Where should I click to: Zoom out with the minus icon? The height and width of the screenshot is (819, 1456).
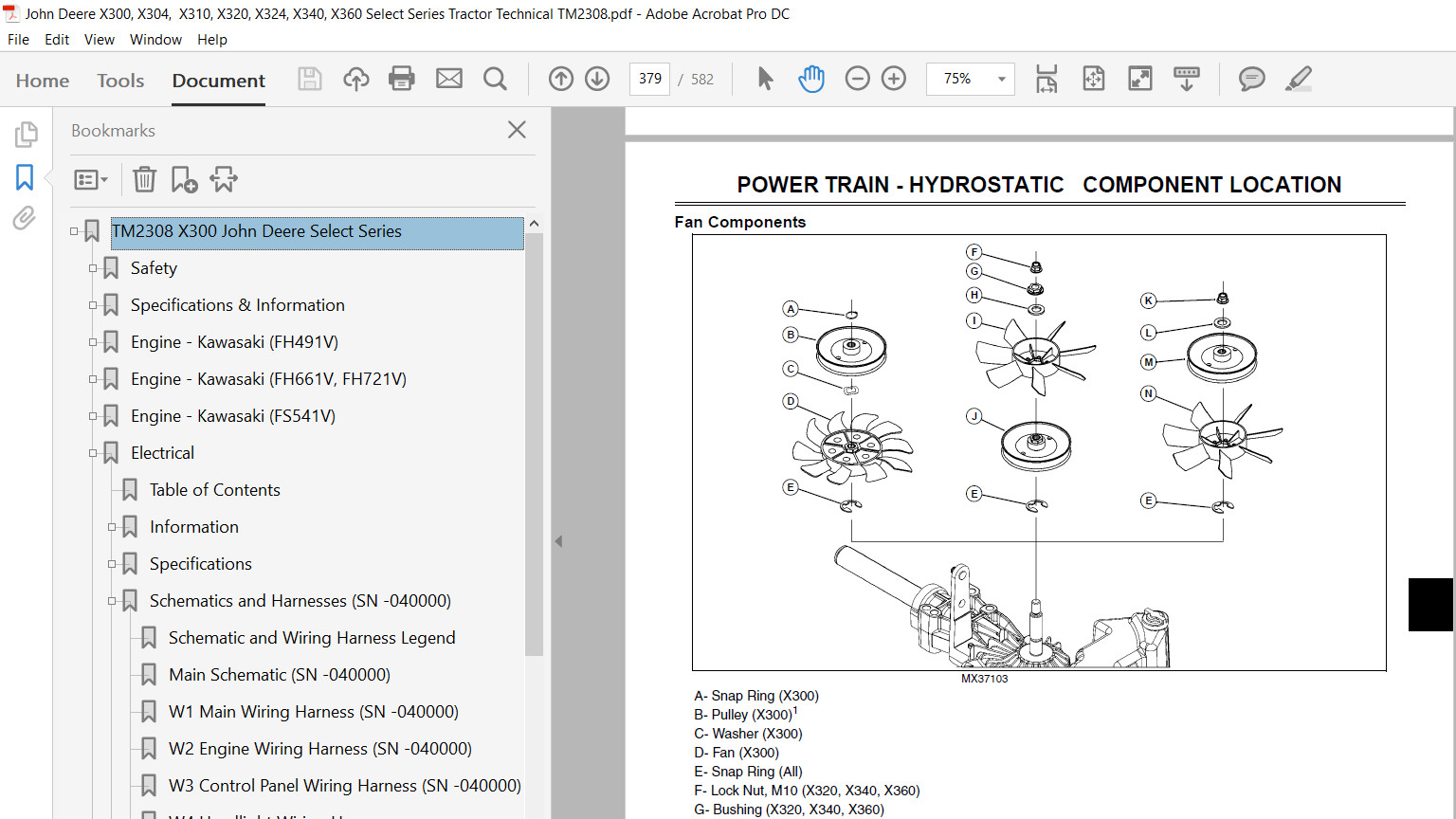tap(857, 79)
